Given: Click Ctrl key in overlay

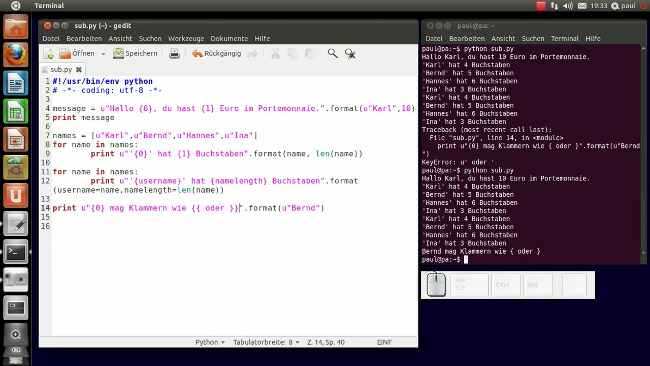Looking at the screenshot, I should (x=506, y=285).
